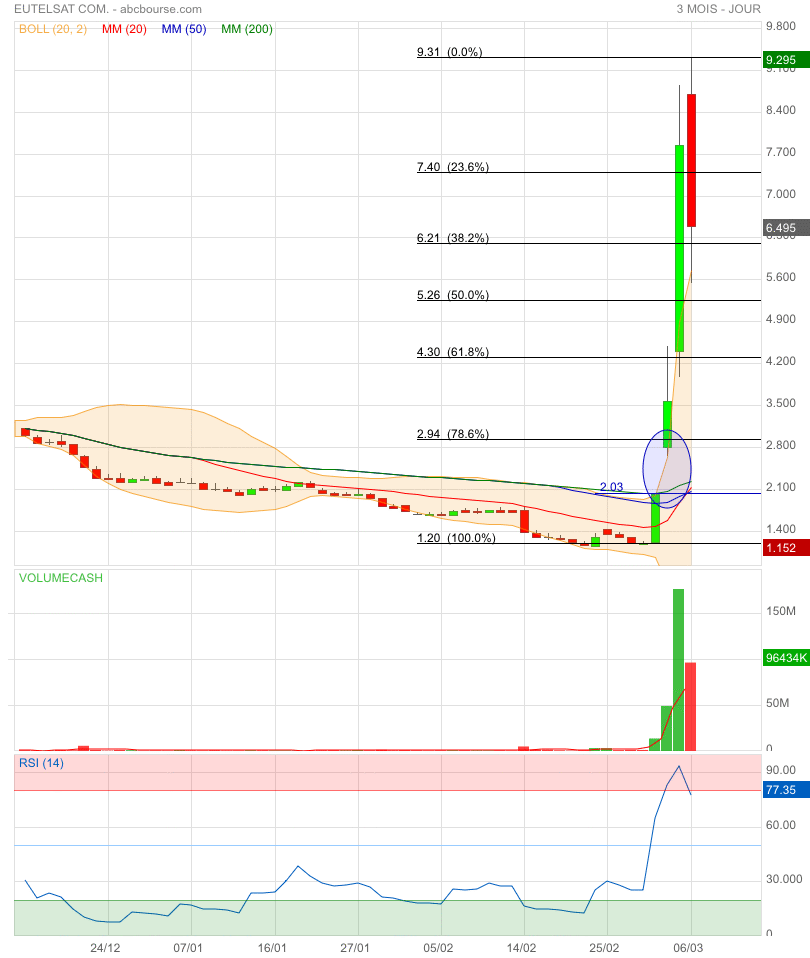Screen dimensions: 810x958
Task: Click the 06/03 date label
Action: [x=688, y=948]
